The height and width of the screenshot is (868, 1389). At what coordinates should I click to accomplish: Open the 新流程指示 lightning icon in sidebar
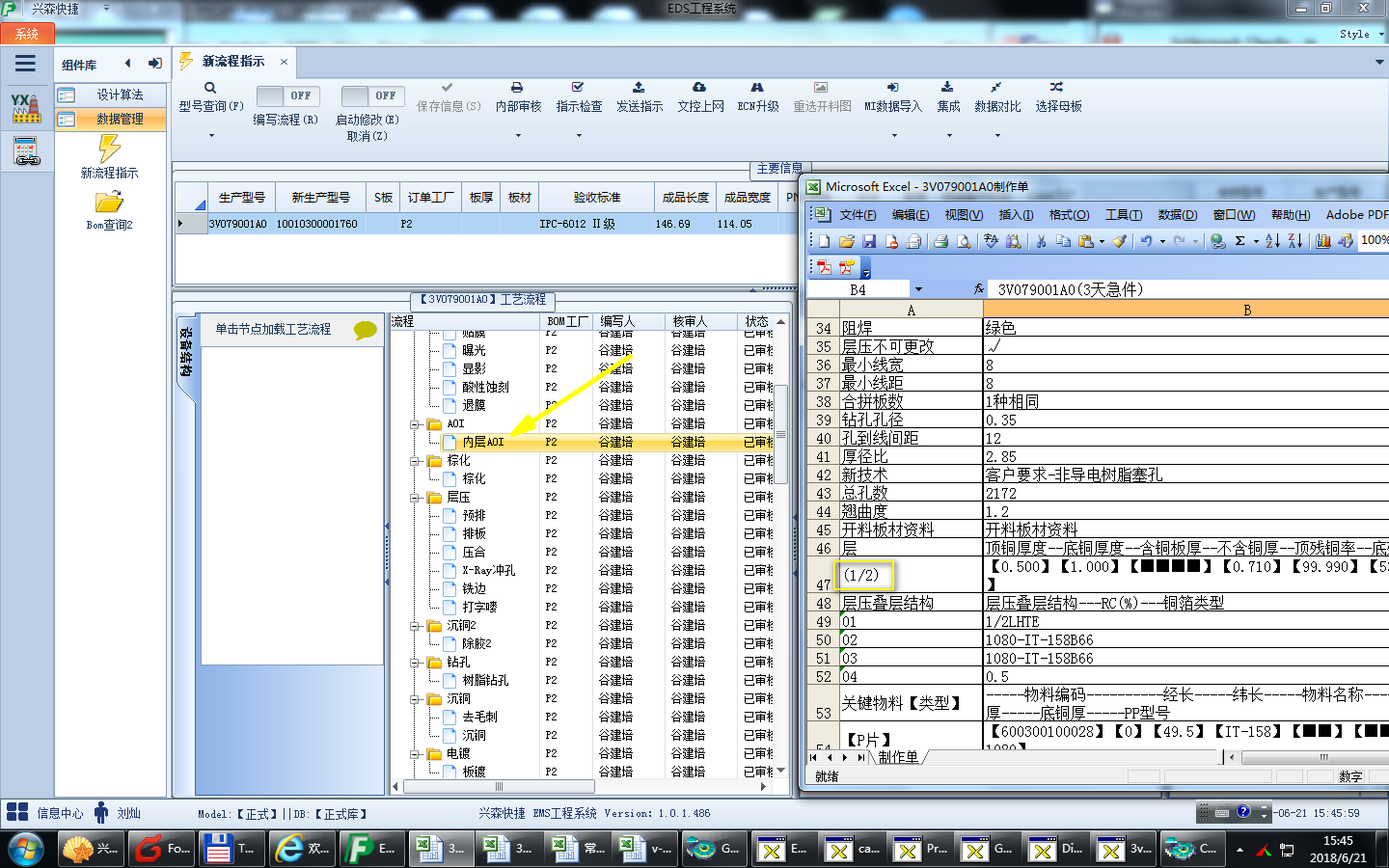click(x=109, y=149)
